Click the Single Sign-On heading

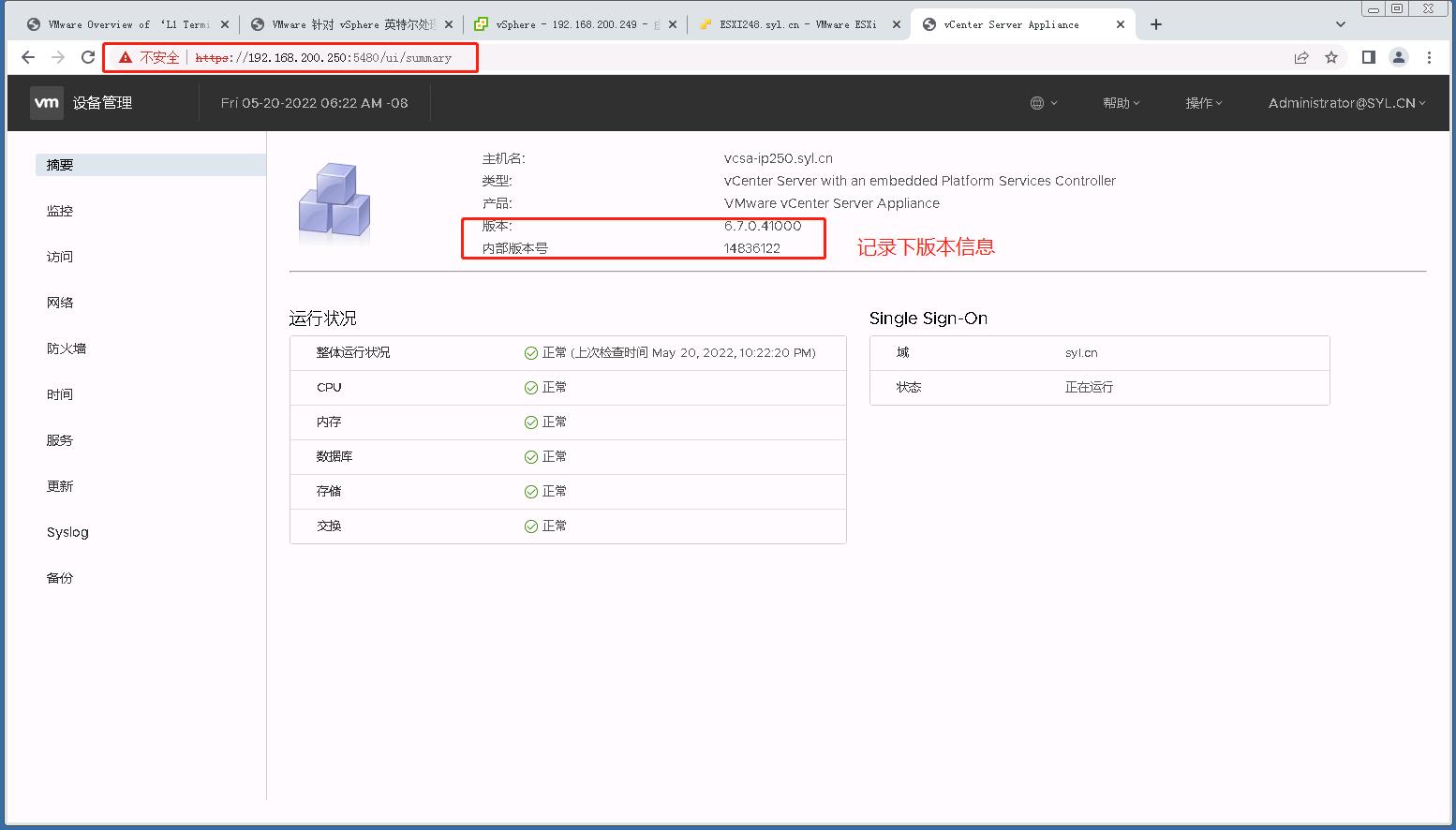click(929, 319)
